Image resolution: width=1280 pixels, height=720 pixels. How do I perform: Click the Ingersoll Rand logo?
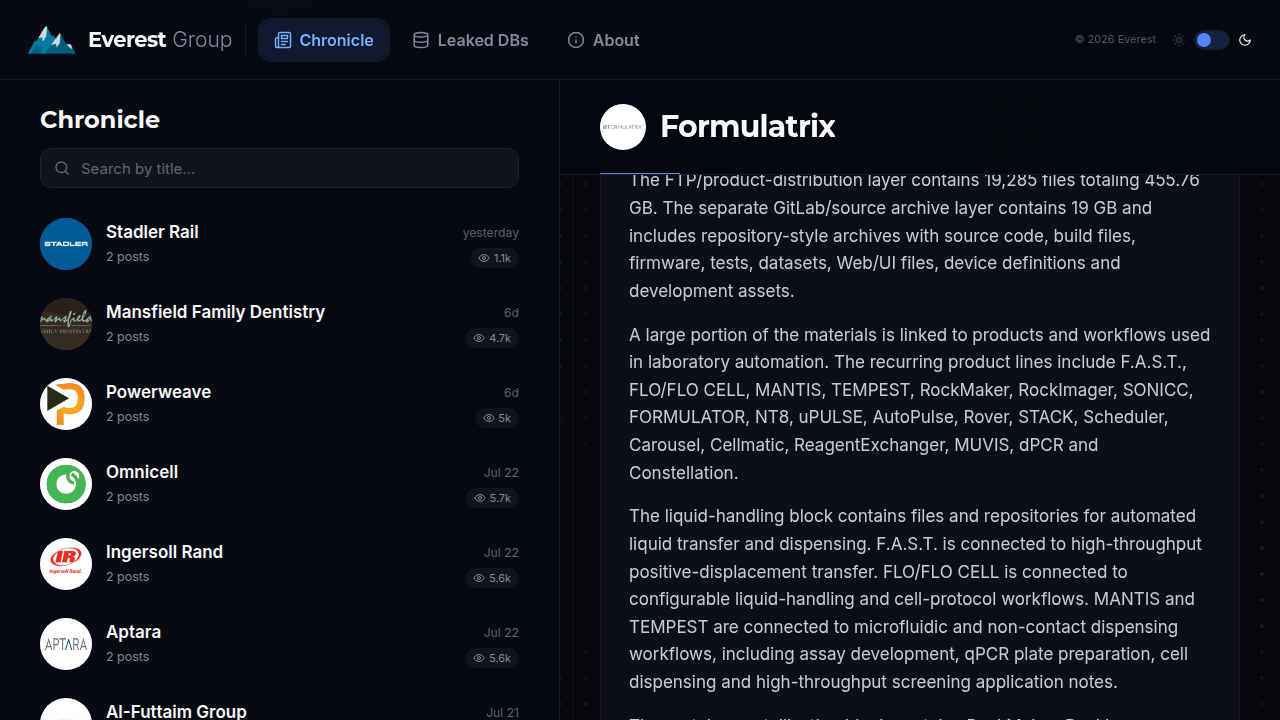point(66,564)
